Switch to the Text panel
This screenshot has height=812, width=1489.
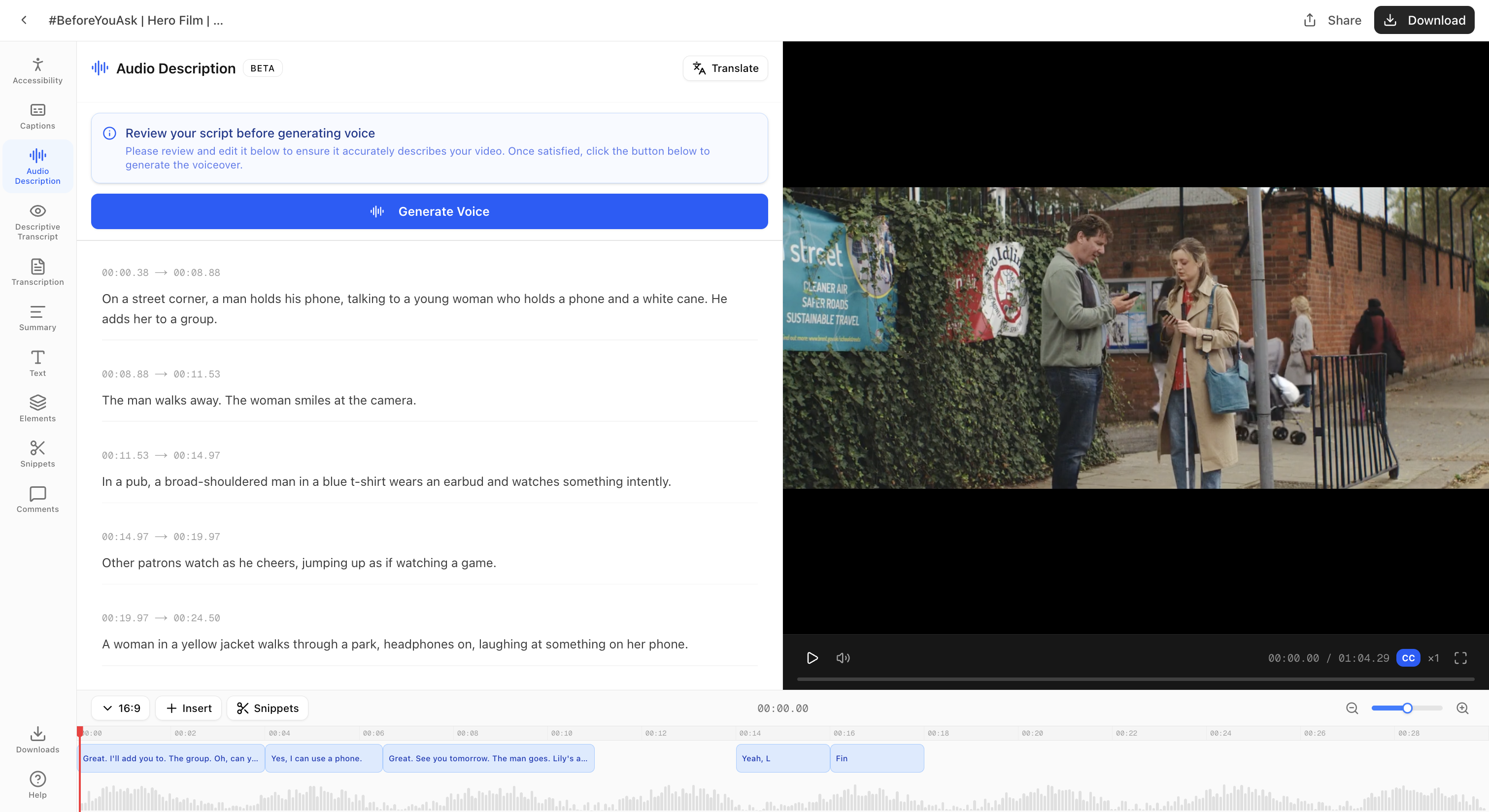pyautogui.click(x=37, y=362)
